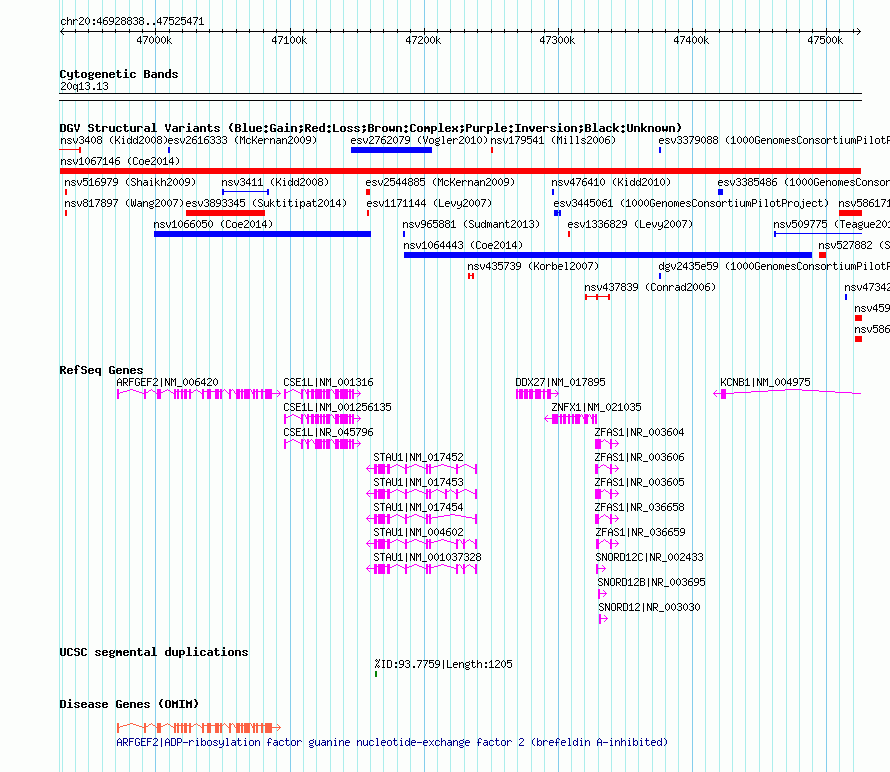Click ZFAS1|NR_036658 transcript label

coord(639,507)
